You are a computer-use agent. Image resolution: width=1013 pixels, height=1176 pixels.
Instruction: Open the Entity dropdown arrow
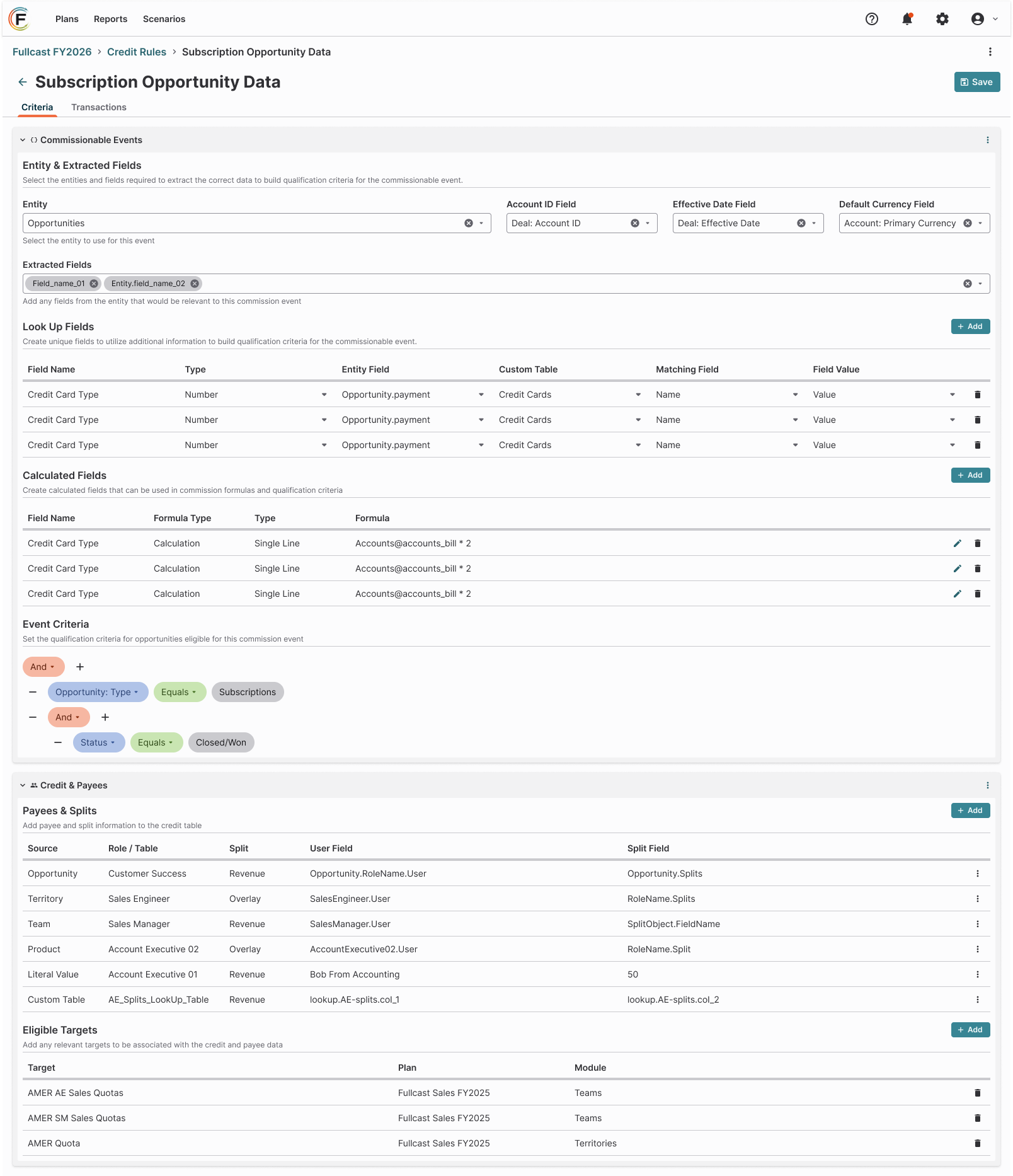tap(481, 223)
